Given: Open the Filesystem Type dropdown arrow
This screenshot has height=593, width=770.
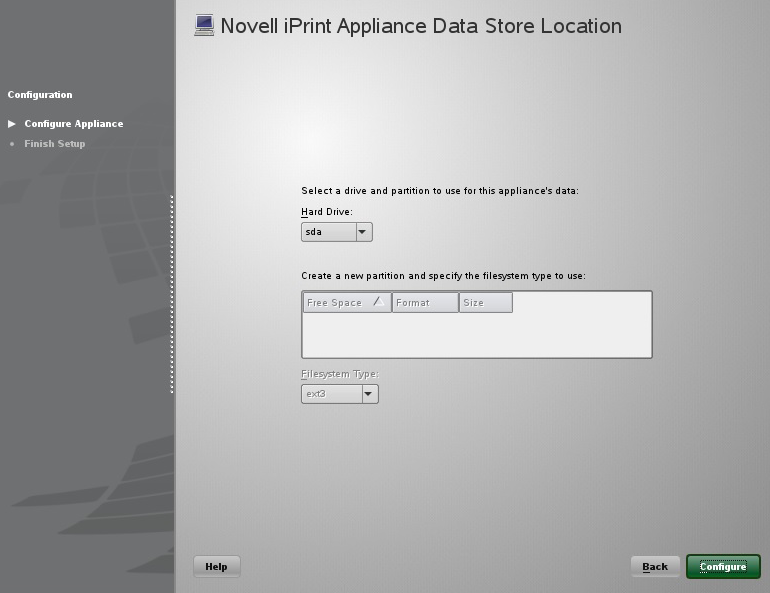Looking at the screenshot, I should pos(370,394).
